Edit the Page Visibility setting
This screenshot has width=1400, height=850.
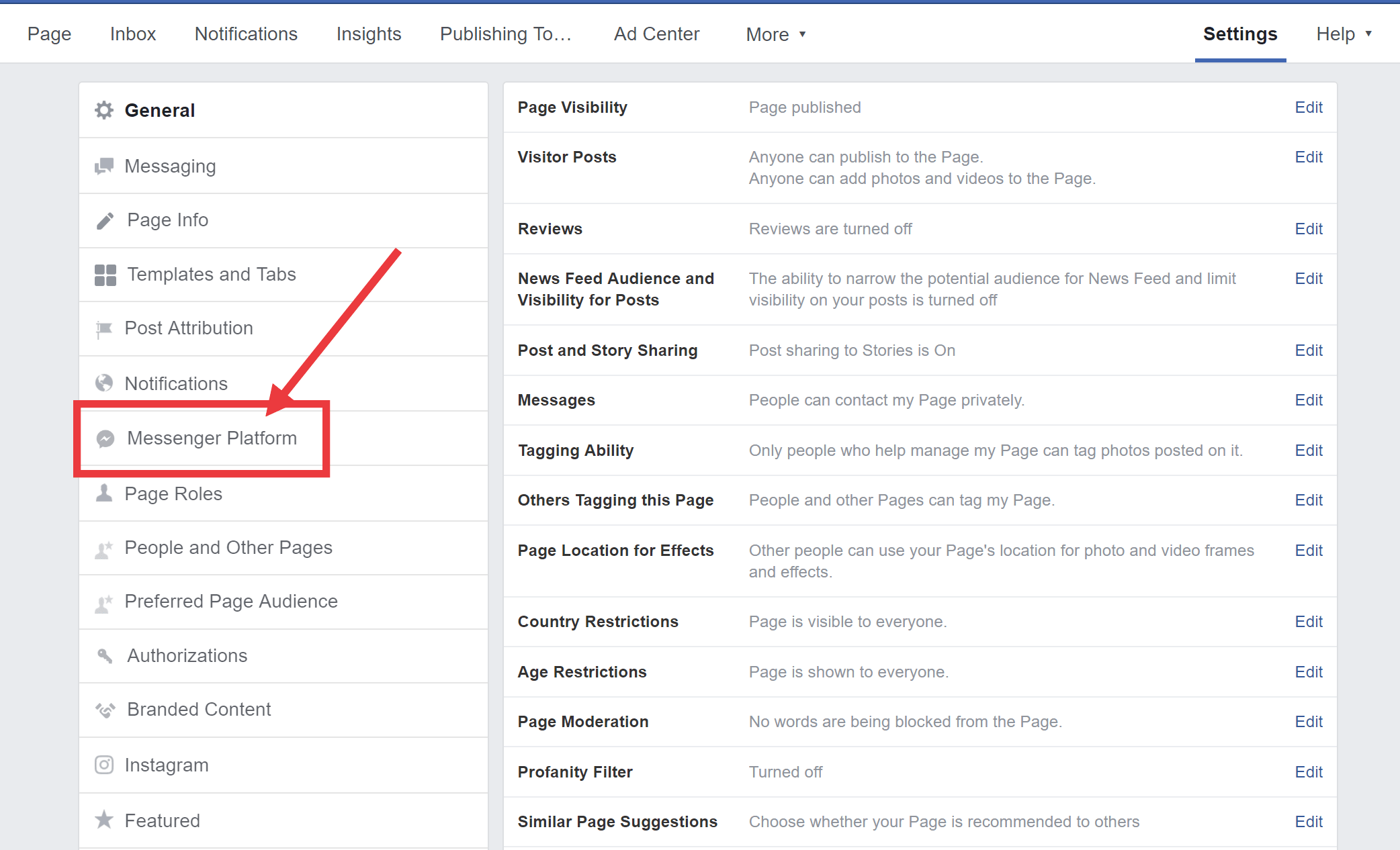(1308, 107)
